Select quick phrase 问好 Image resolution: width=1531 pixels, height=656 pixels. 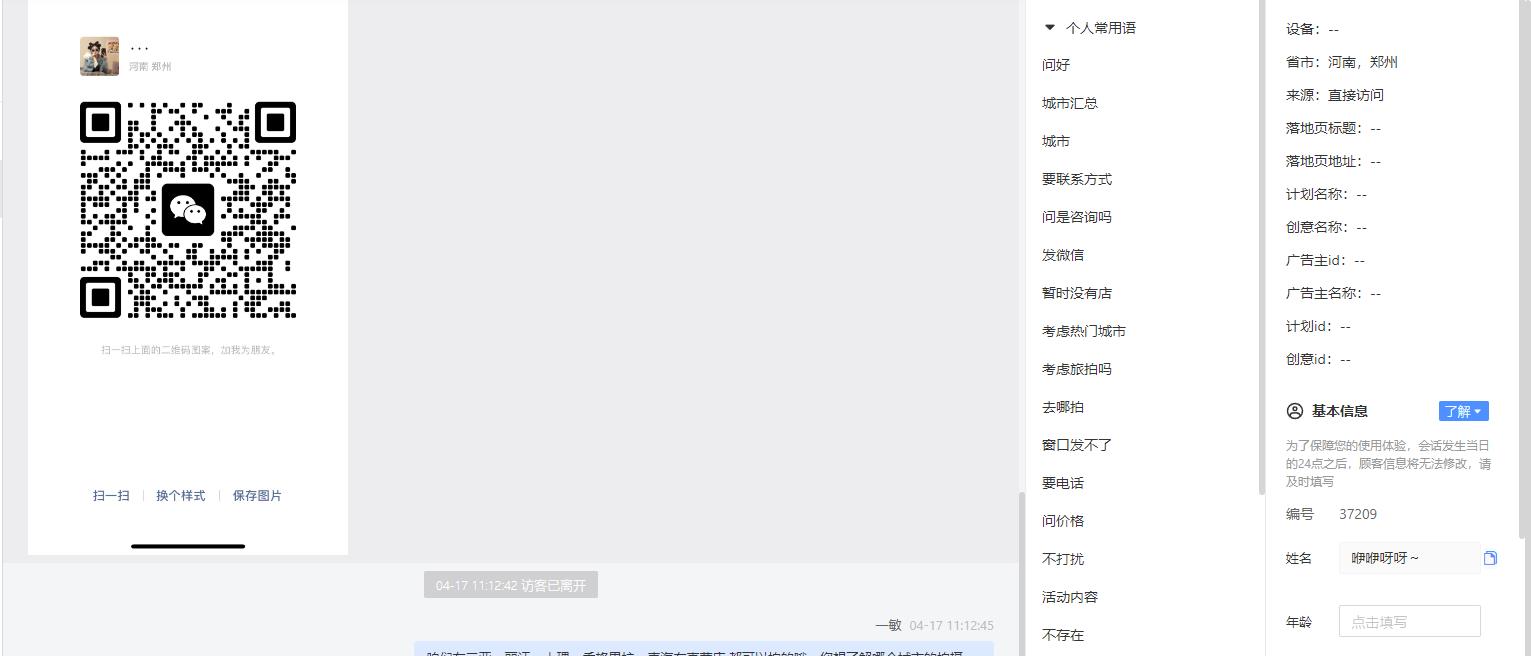(x=1056, y=65)
